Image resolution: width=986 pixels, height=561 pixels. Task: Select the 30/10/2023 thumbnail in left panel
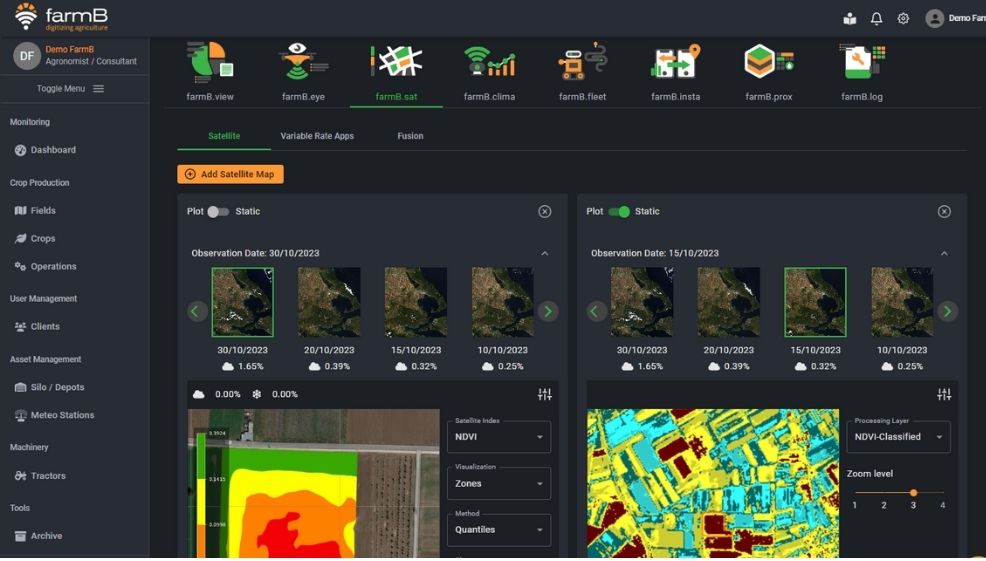[242, 302]
